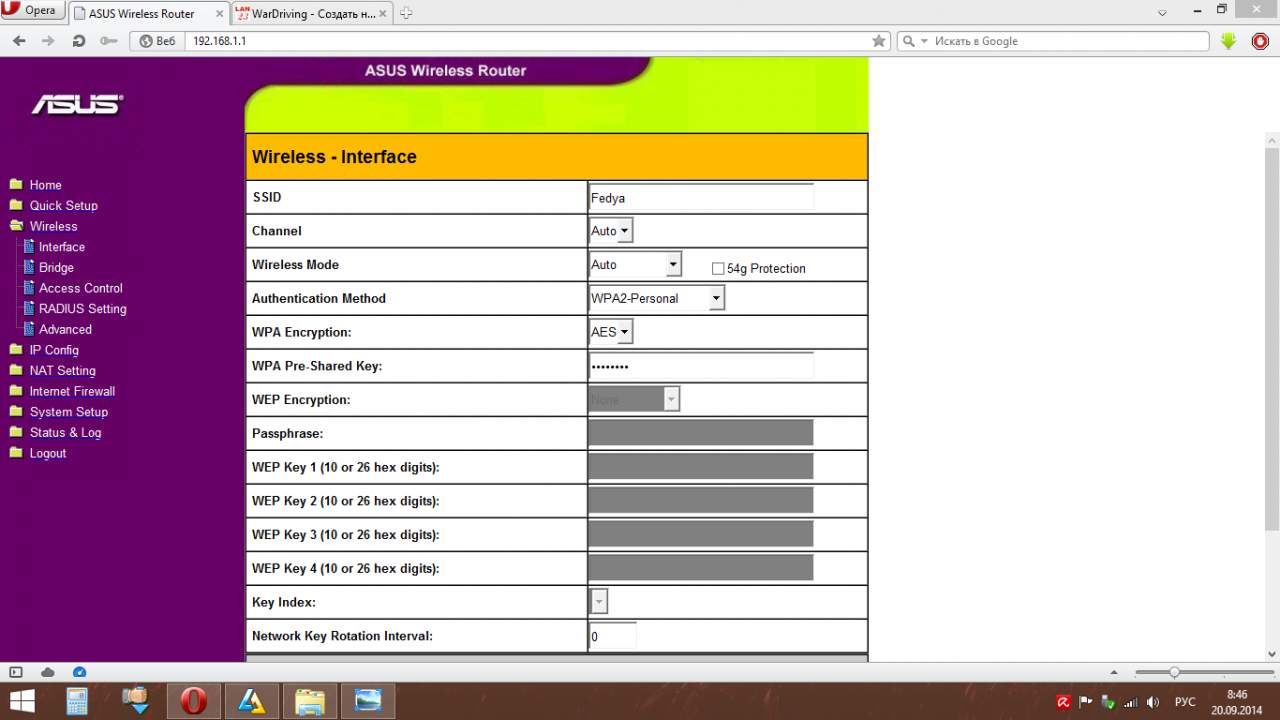This screenshot has width=1280, height=720.
Task: Open the Key Index dropdown
Action: coord(598,601)
